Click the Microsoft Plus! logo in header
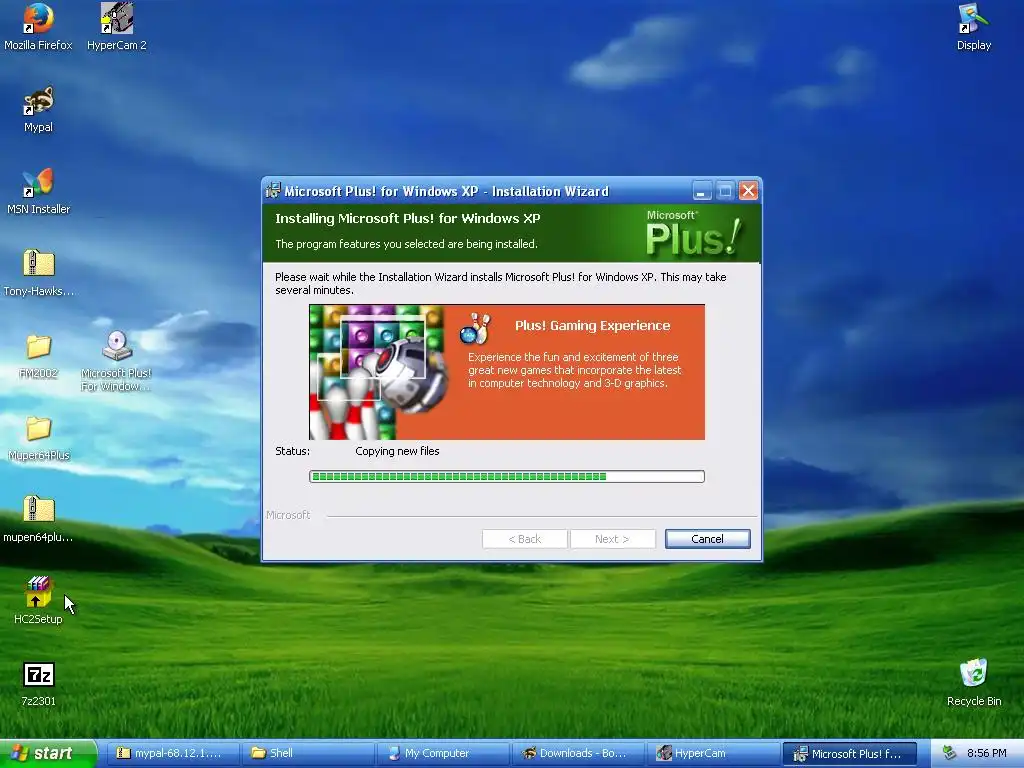The height and width of the screenshot is (768, 1024). pos(694,233)
